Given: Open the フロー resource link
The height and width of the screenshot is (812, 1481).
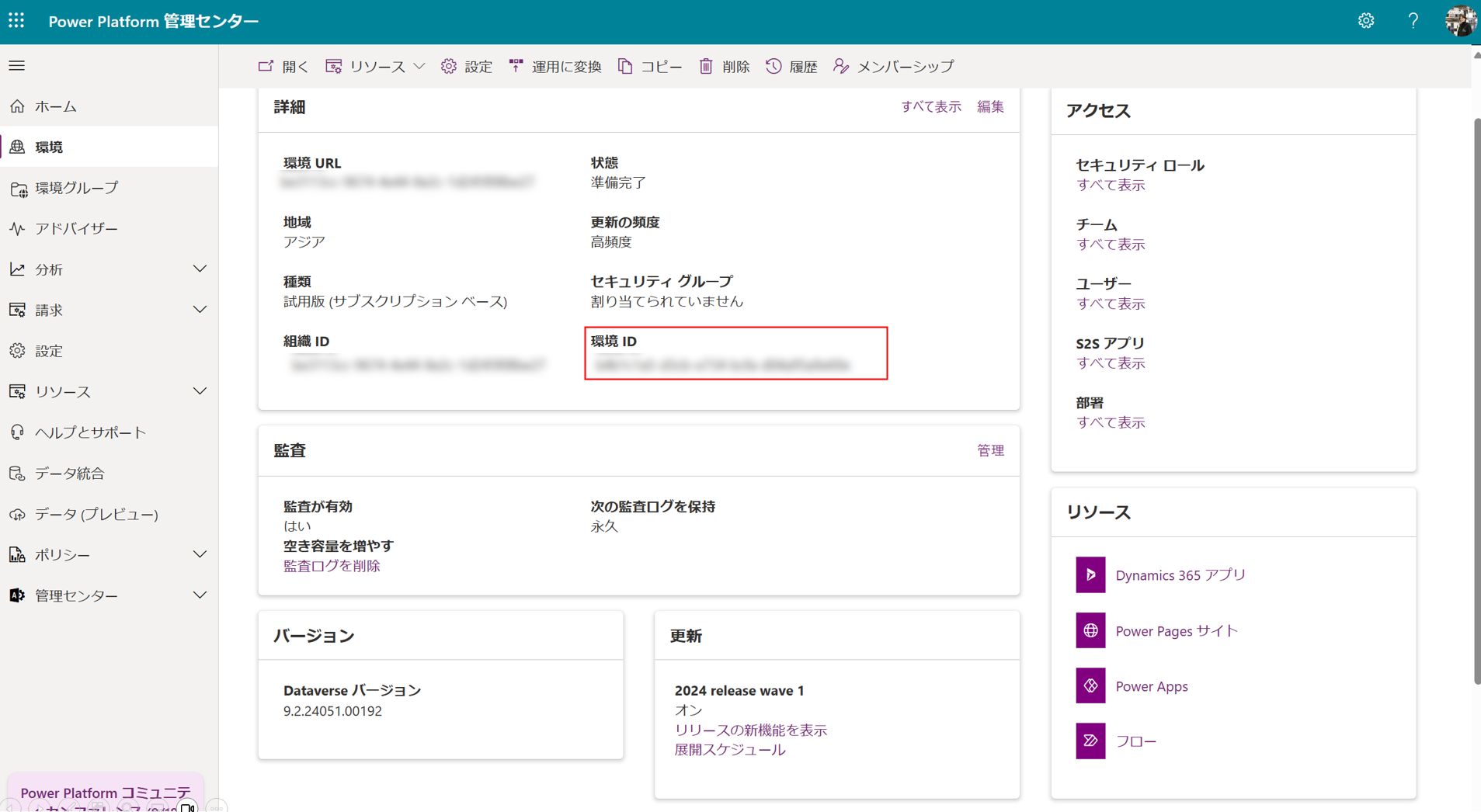Looking at the screenshot, I should 1136,742.
